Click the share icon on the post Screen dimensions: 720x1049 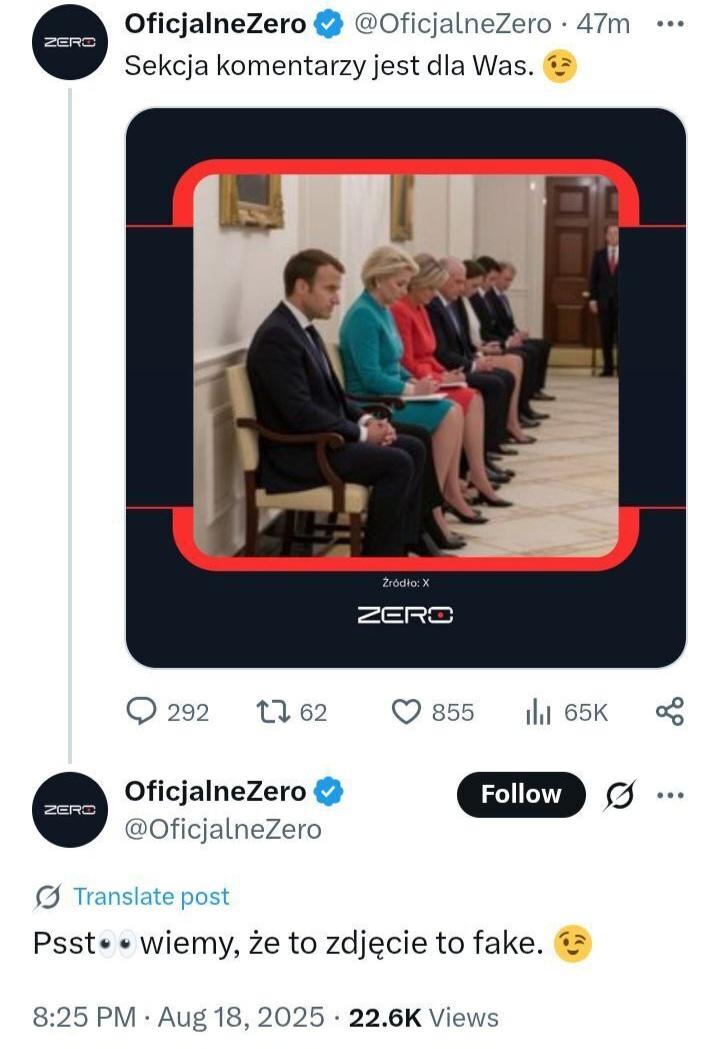pyautogui.click(x=669, y=711)
